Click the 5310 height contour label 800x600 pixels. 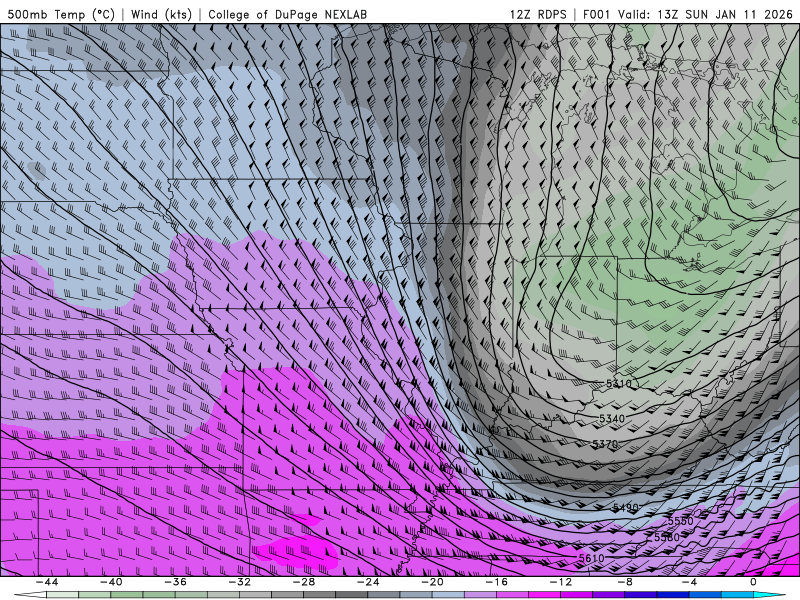coord(618,383)
